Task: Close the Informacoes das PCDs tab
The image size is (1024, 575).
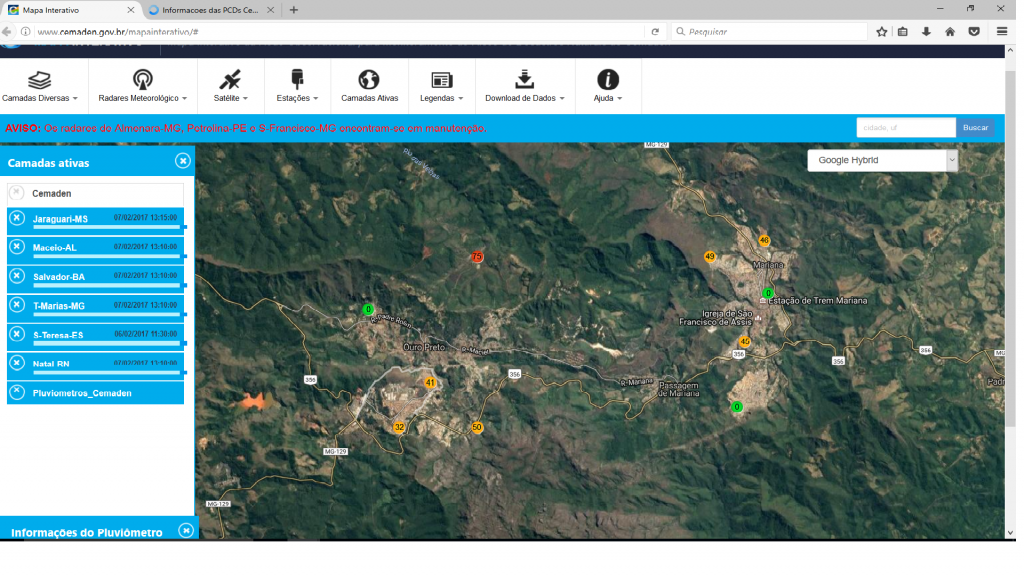Action: point(270,10)
